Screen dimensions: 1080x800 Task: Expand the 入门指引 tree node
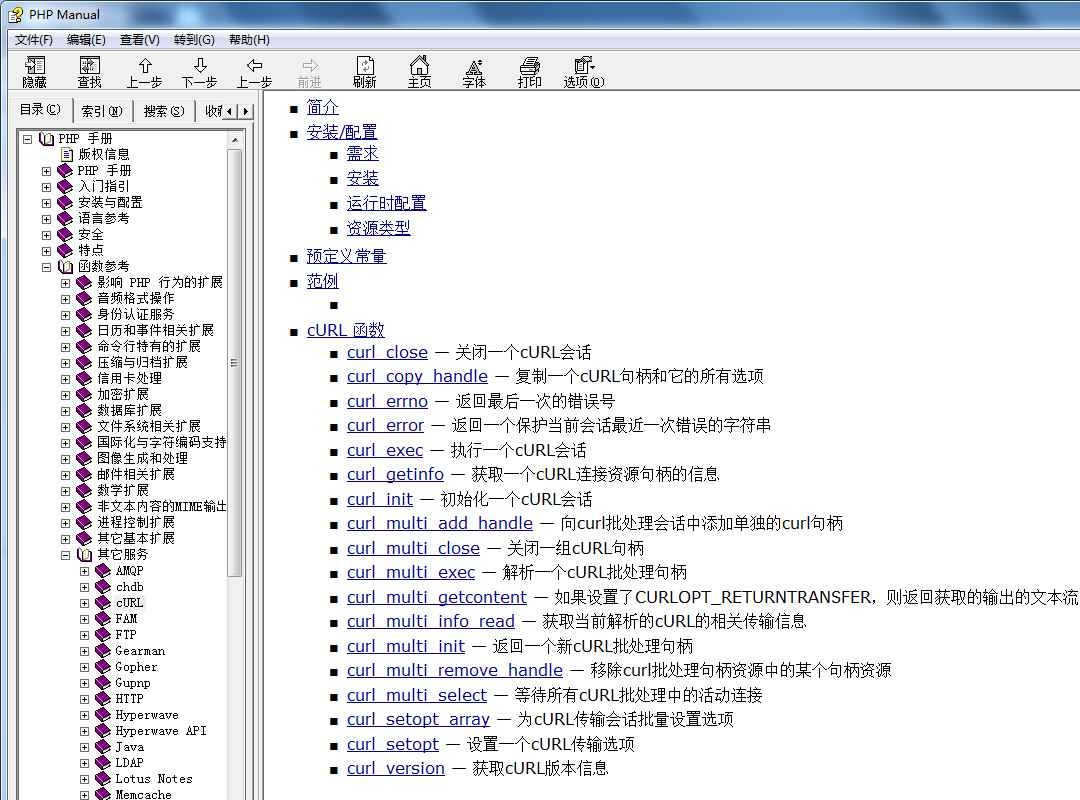46,187
